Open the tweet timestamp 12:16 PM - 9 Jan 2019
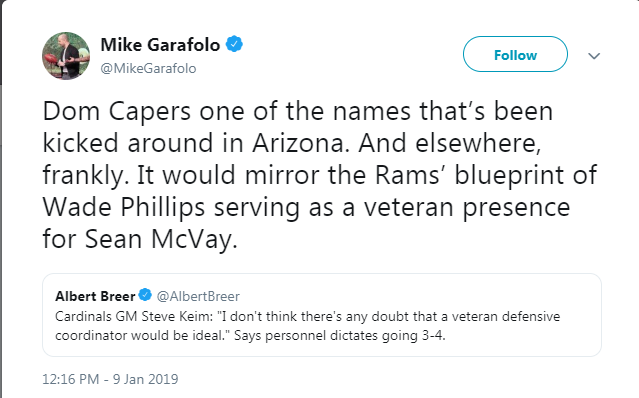 click(x=110, y=379)
